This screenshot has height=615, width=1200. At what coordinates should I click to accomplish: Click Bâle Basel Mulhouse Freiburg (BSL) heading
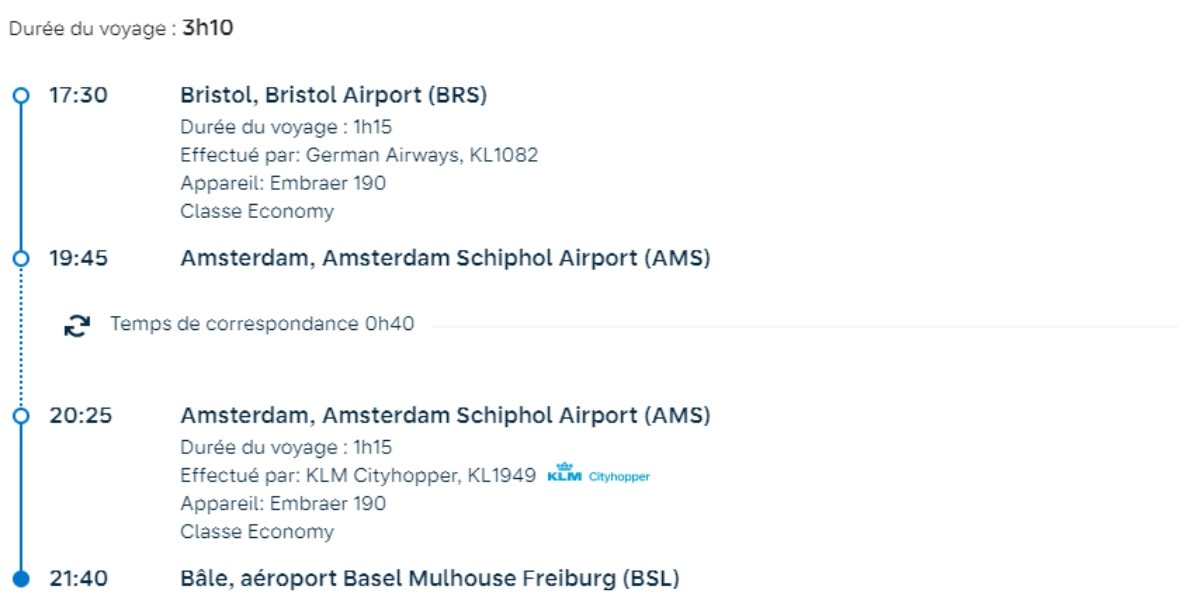[430, 578]
